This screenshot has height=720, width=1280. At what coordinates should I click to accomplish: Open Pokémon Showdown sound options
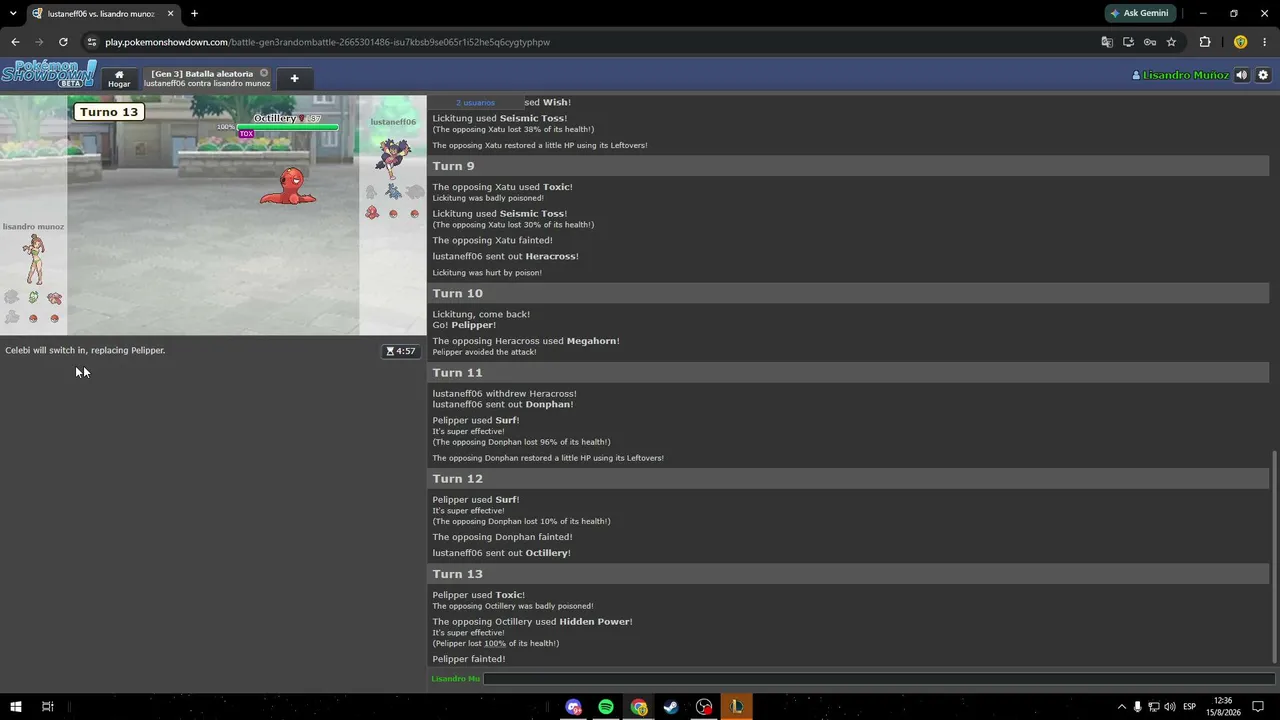tap(1241, 75)
